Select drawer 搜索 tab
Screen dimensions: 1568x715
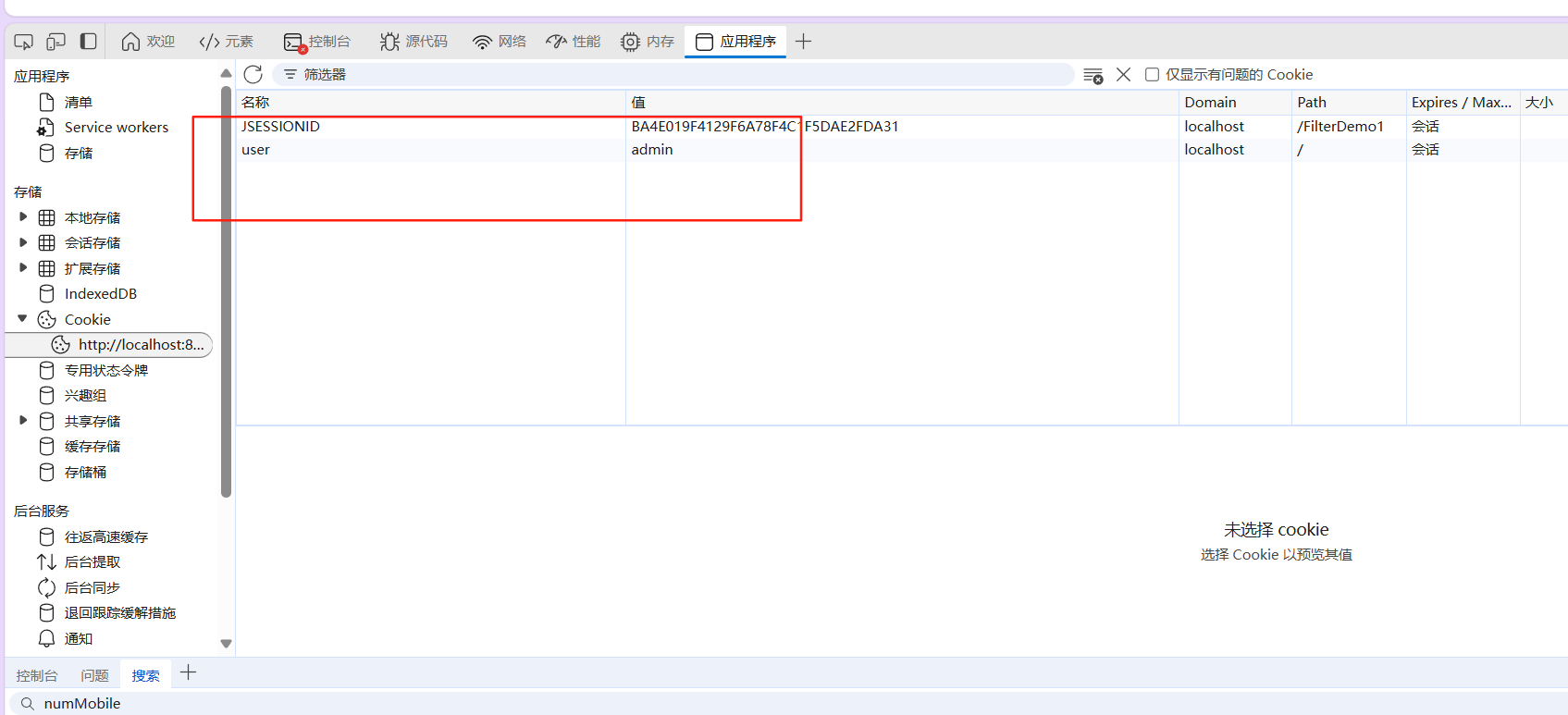tap(145, 675)
